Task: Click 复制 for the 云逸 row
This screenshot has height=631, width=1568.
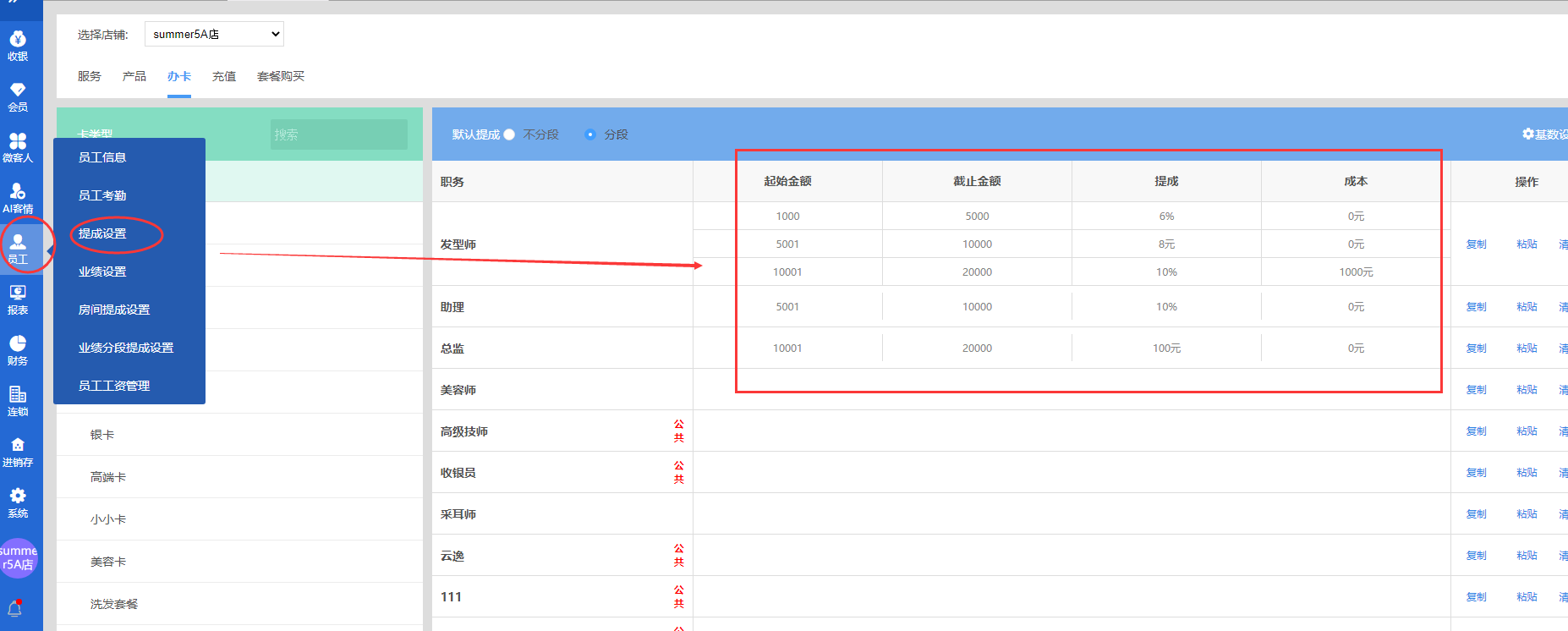Action: coord(1476,556)
